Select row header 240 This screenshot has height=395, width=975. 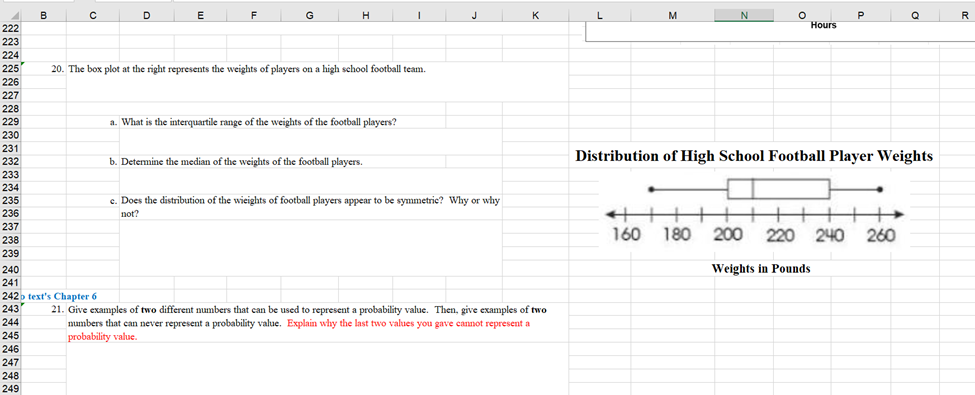(10, 270)
